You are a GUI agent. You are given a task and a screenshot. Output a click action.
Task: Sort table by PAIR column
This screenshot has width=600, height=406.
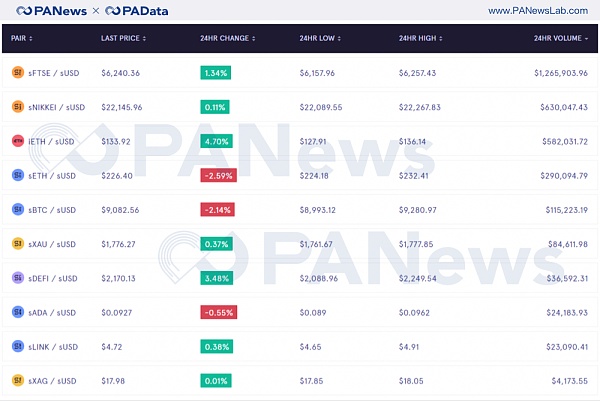coord(22,38)
